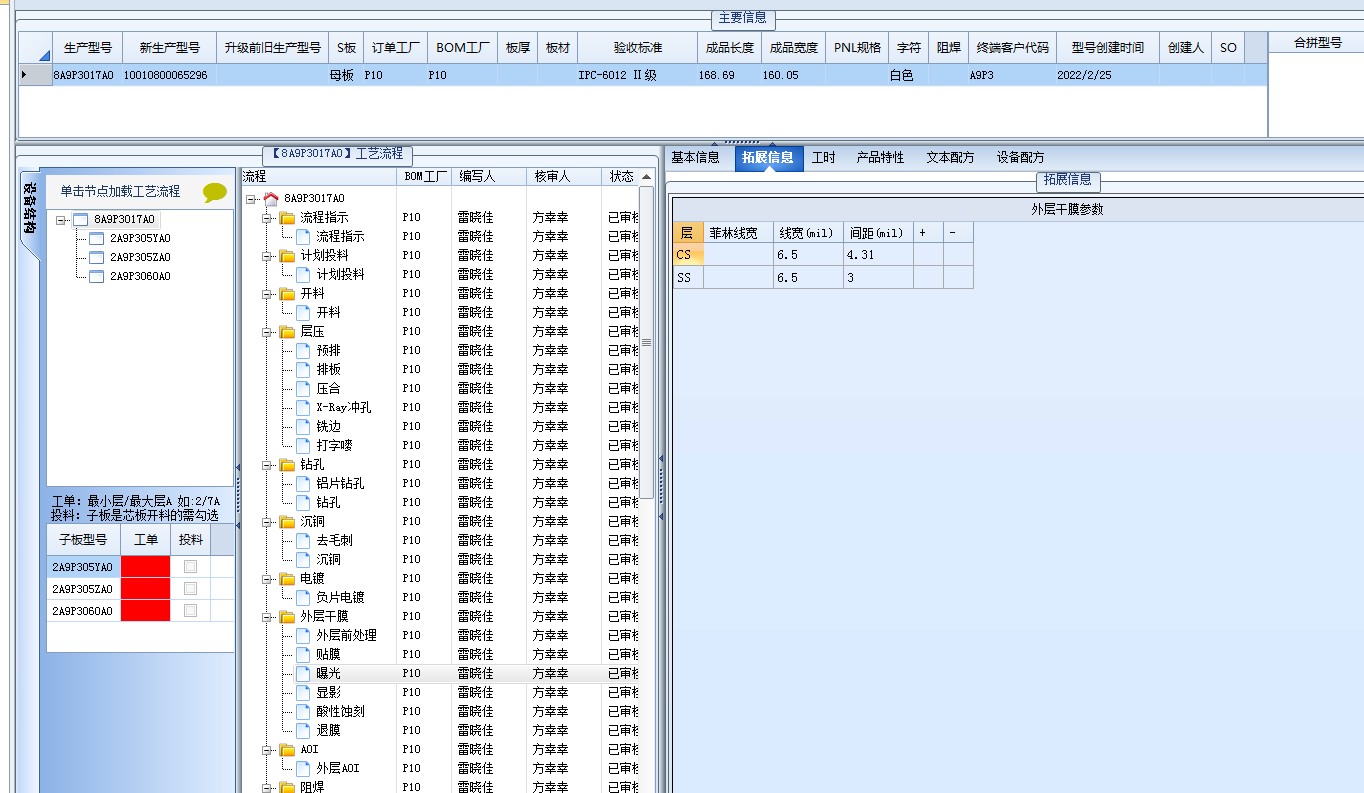1364x793 pixels.
Task: Click the SS row 线宽 cell 6.5
Action: coord(808,278)
